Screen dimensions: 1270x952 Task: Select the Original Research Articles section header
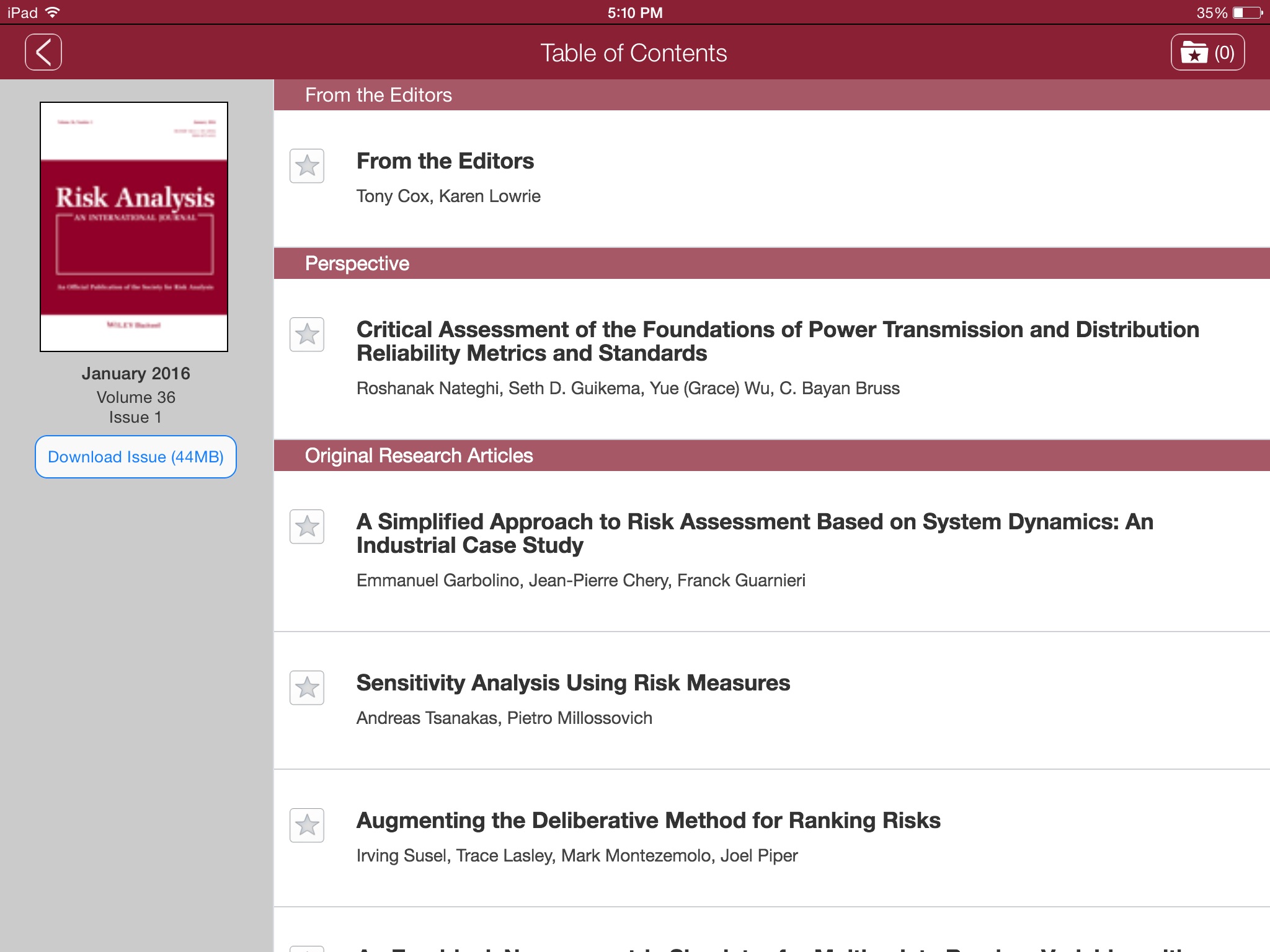(x=419, y=456)
